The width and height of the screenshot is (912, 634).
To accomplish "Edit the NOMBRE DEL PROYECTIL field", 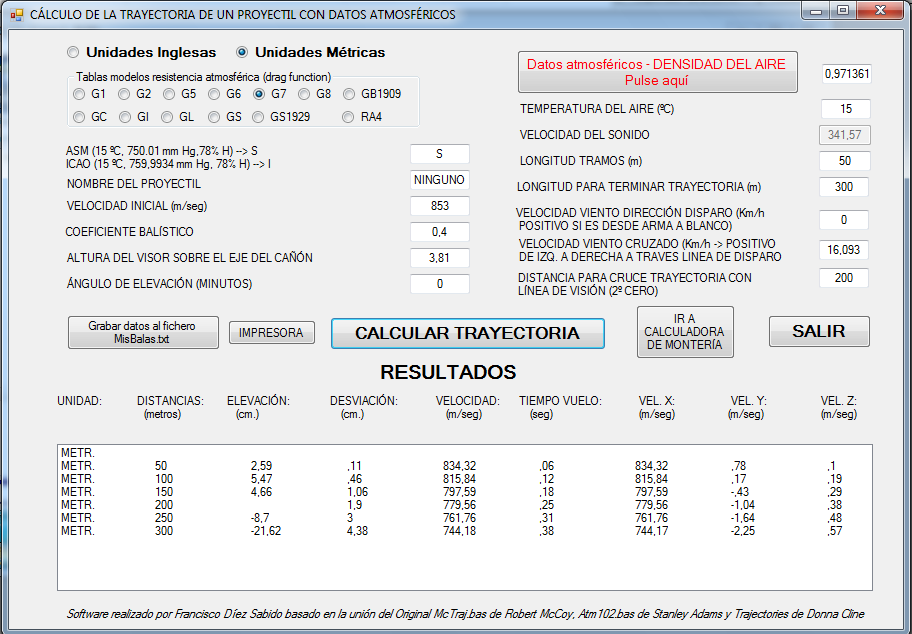I will point(439,181).
